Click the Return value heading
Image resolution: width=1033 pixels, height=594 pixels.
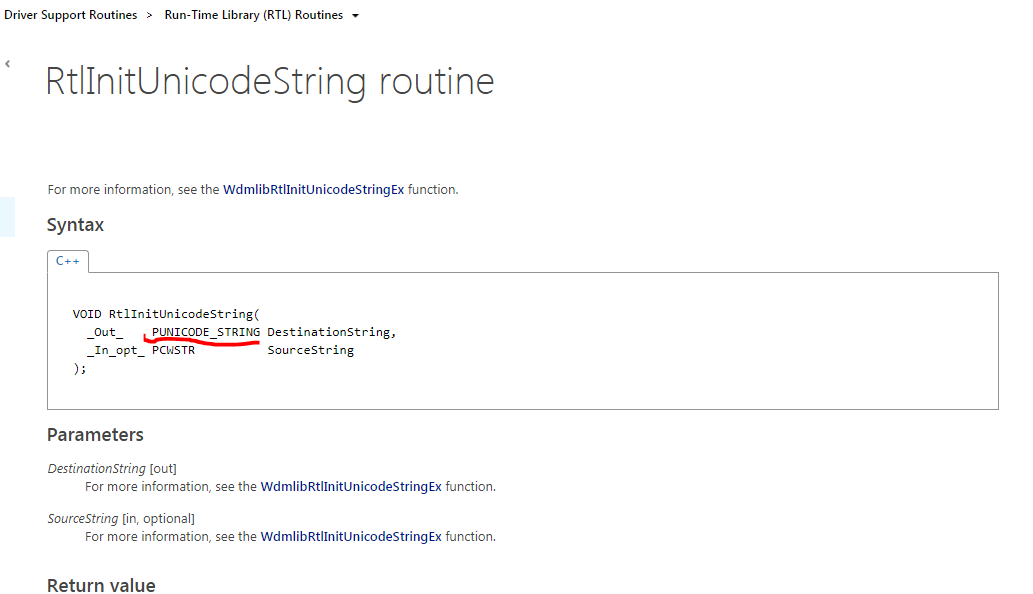[x=101, y=585]
